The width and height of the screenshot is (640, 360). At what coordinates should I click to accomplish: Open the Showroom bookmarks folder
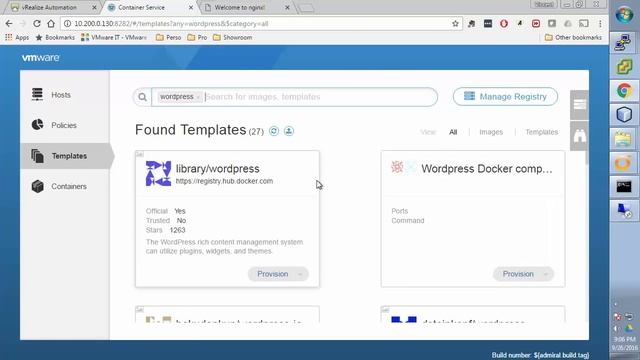click(x=233, y=38)
